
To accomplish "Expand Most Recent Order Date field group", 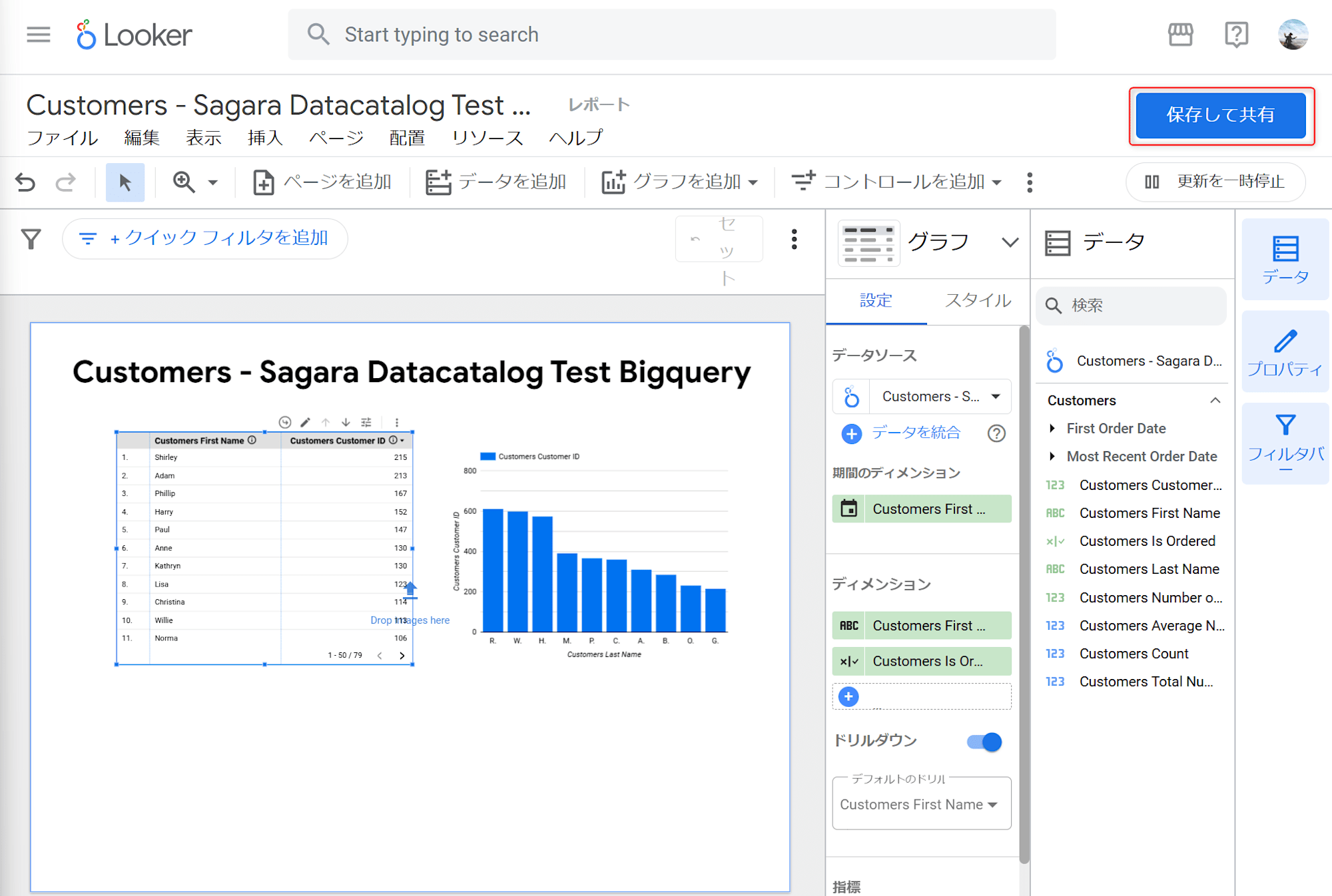I will [1052, 456].
